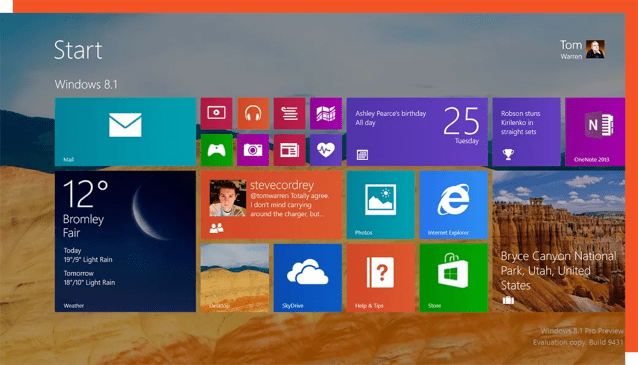This screenshot has width=638, height=365.
Task: Open the Desktop tile
Action: (x=235, y=278)
